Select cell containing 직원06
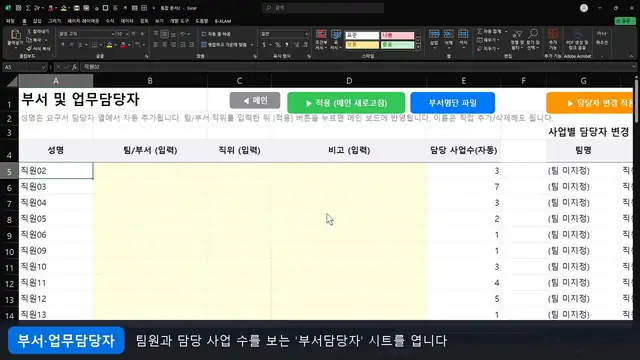The width and height of the screenshot is (640, 360). coord(56,235)
